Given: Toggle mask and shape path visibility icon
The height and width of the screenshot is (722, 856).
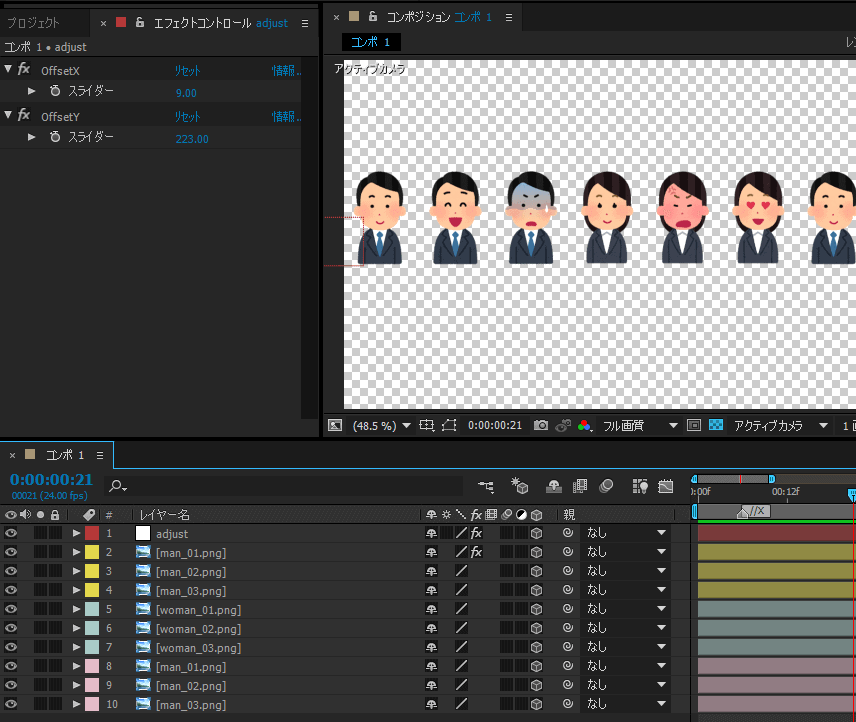Looking at the screenshot, I should (449, 425).
